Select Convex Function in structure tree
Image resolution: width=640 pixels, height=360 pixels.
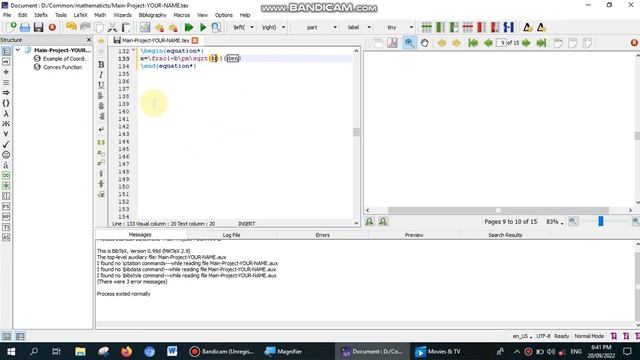[x=62, y=67]
